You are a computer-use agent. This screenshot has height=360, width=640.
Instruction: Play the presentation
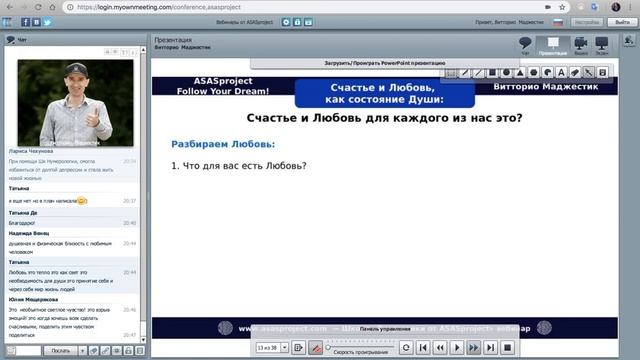pos(457,348)
